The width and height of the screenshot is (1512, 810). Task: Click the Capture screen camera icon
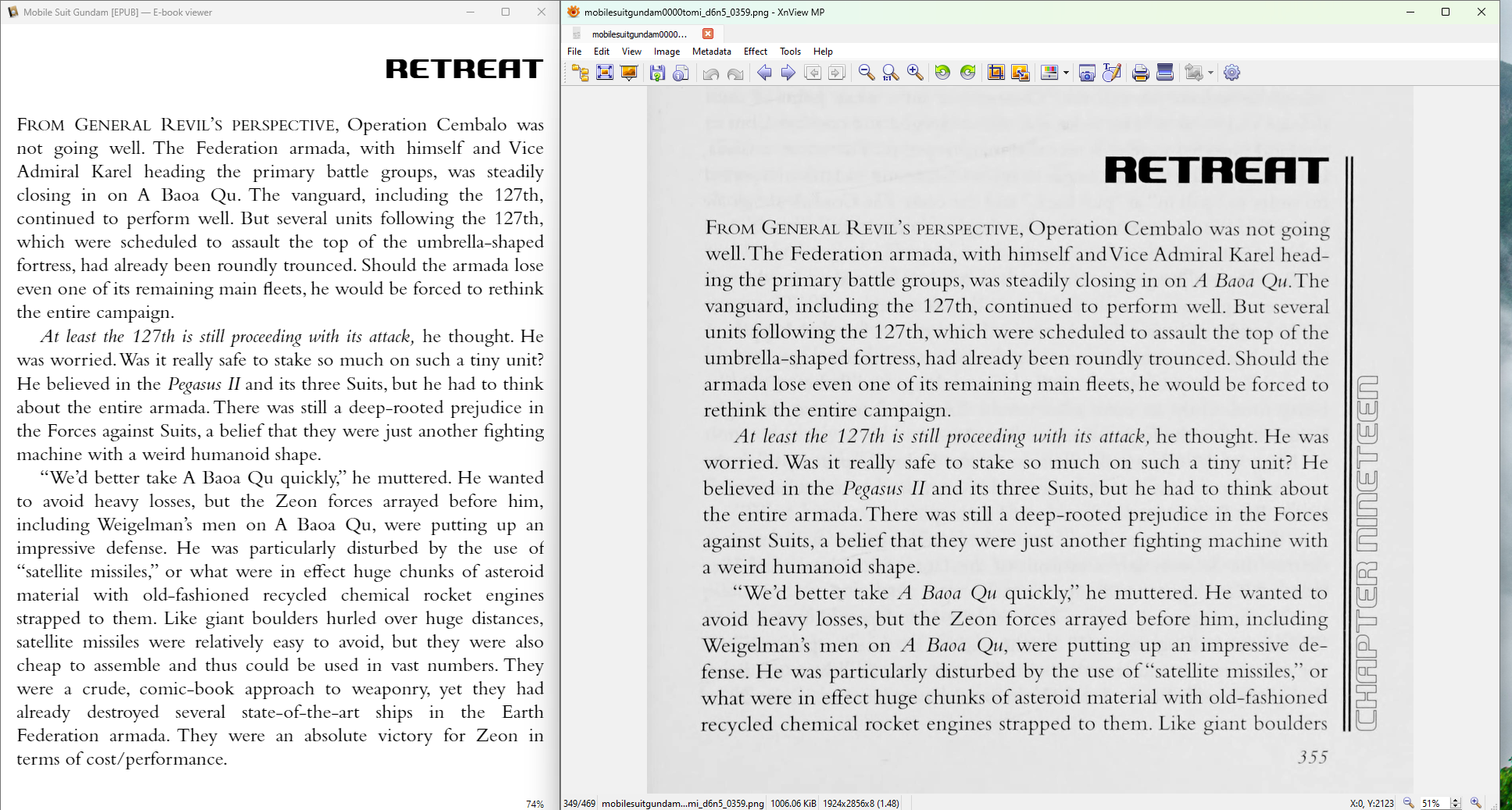pyautogui.click(x=1087, y=73)
